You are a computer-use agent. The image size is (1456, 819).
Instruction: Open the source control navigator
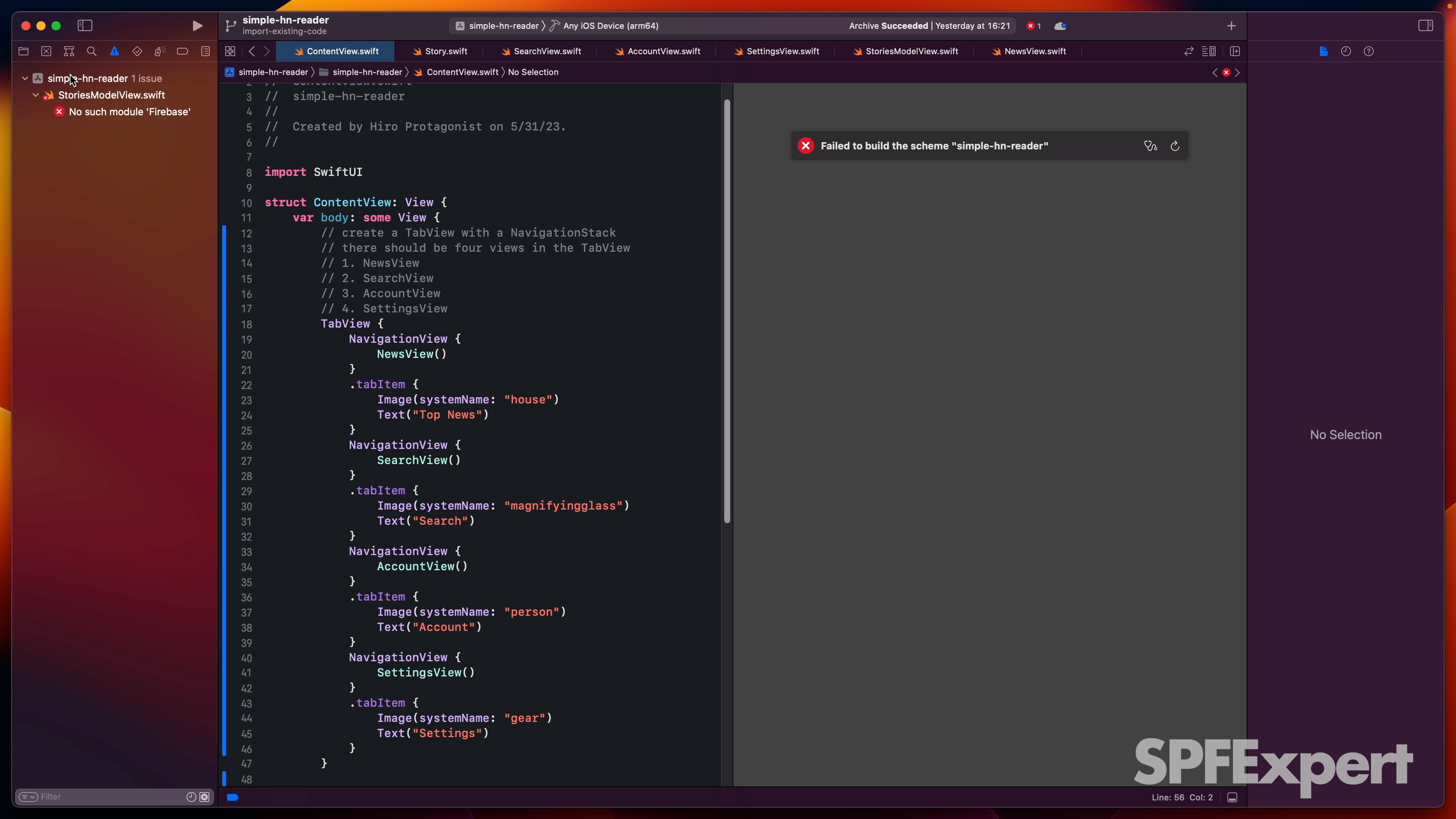(x=46, y=52)
